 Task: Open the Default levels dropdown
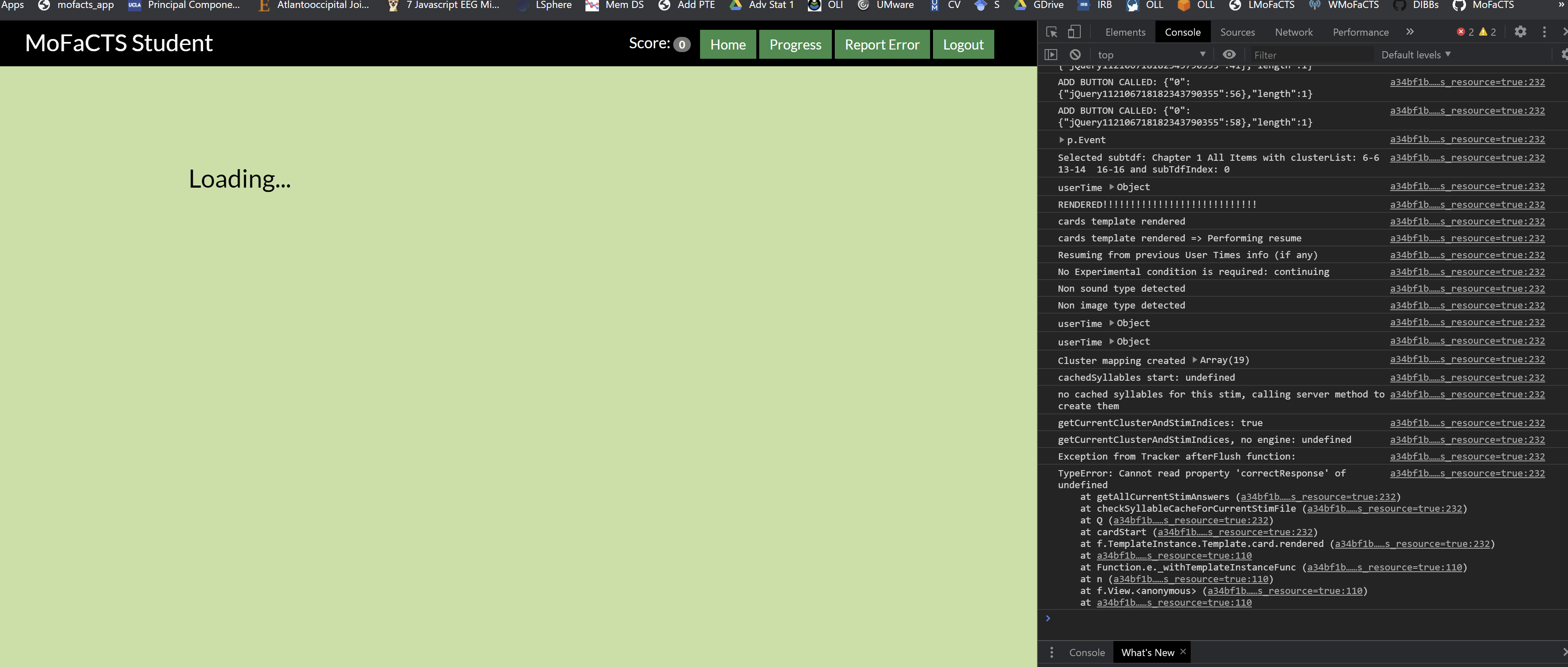(1415, 54)
